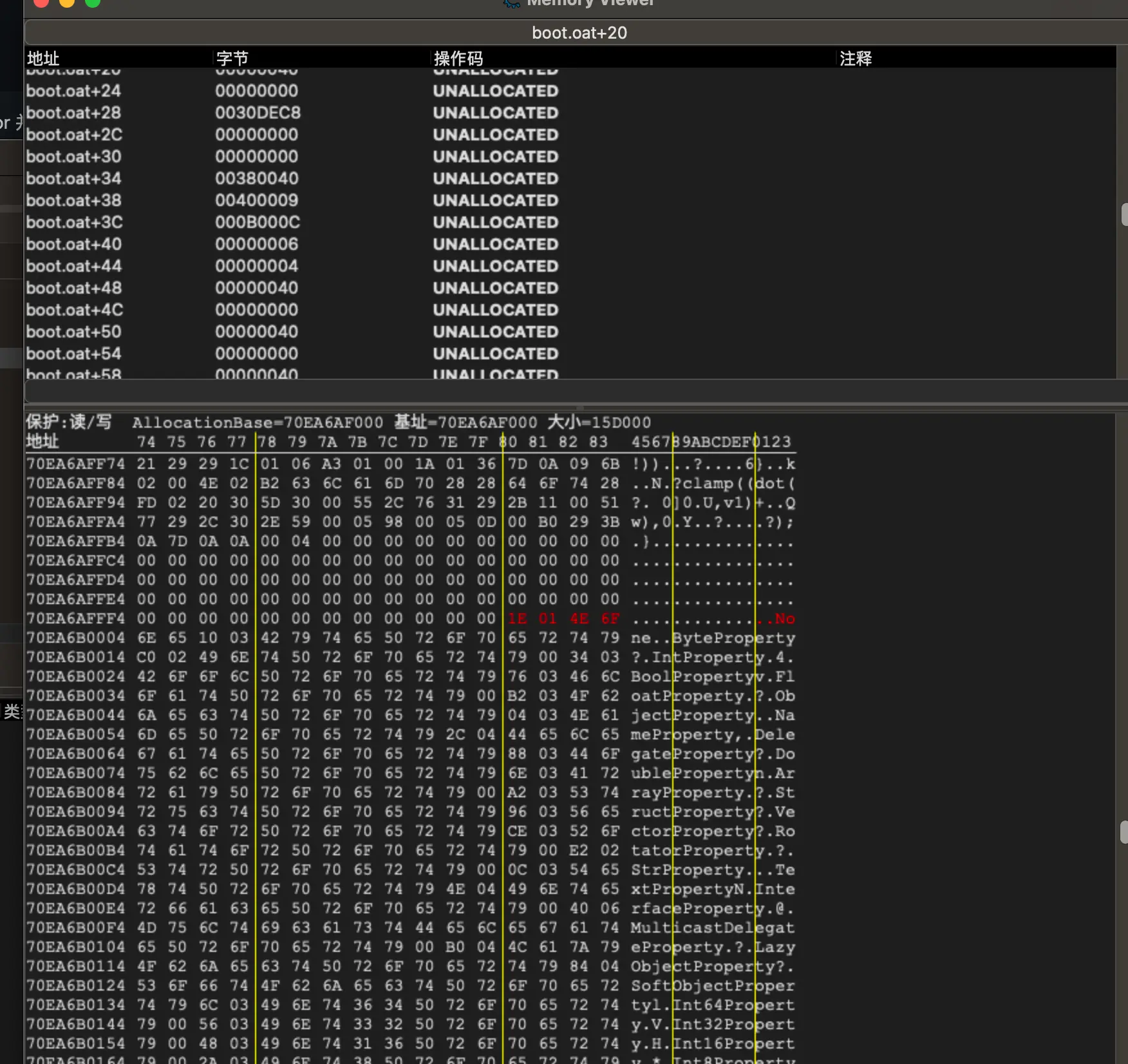Click the hex view vertical scrollbar
The image size is (1128, 1064).
click(x=1123, y=831)
